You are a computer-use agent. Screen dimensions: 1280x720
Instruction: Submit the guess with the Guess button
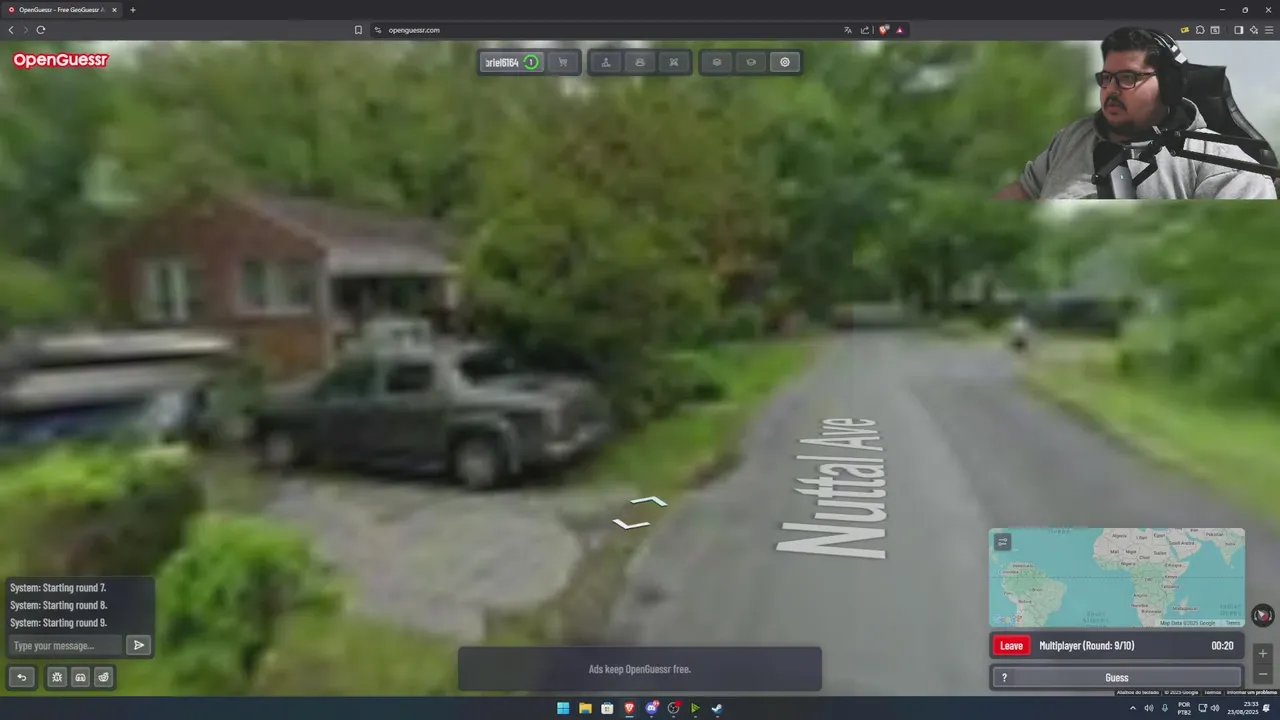1117,677
